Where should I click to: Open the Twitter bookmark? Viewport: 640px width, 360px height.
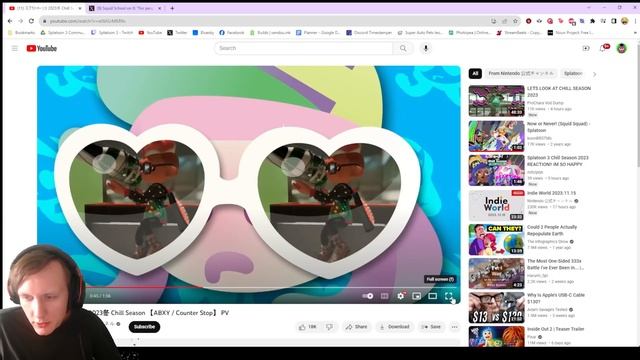pyautogui.click(x=177, y=32)
